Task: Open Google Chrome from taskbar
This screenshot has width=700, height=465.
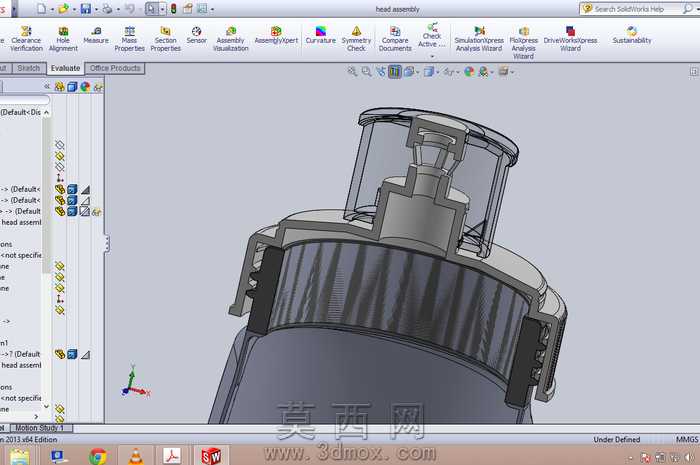Action: pyautogui.click(x=98, y=457)
